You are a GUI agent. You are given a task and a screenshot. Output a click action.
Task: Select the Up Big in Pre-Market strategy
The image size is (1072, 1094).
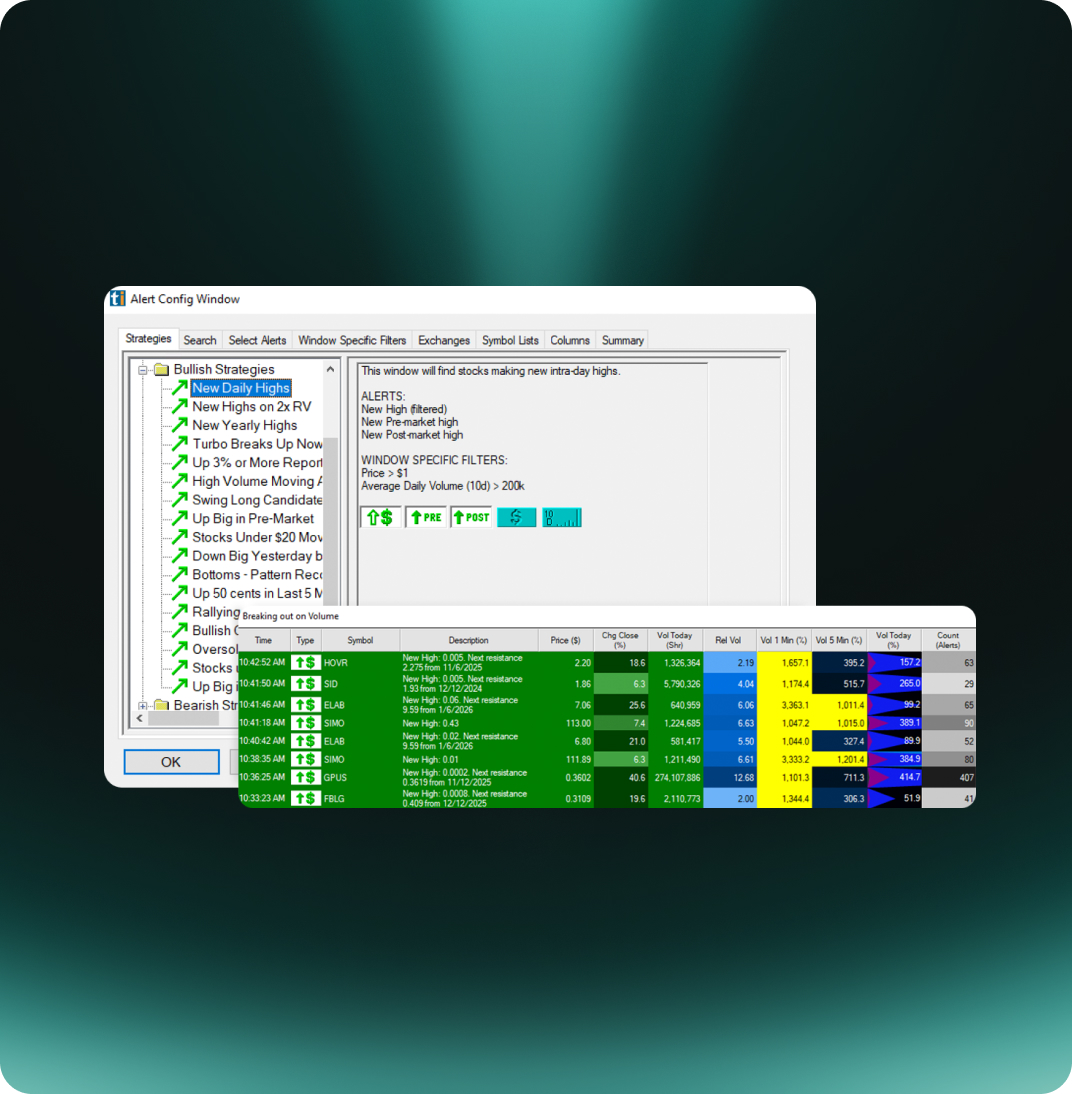click(253, 518)
